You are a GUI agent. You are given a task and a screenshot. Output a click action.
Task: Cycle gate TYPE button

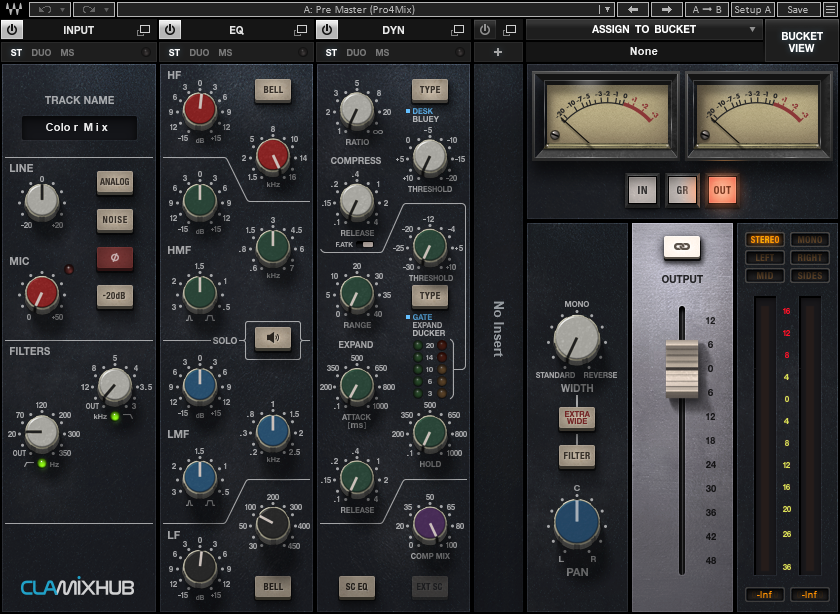430,296
